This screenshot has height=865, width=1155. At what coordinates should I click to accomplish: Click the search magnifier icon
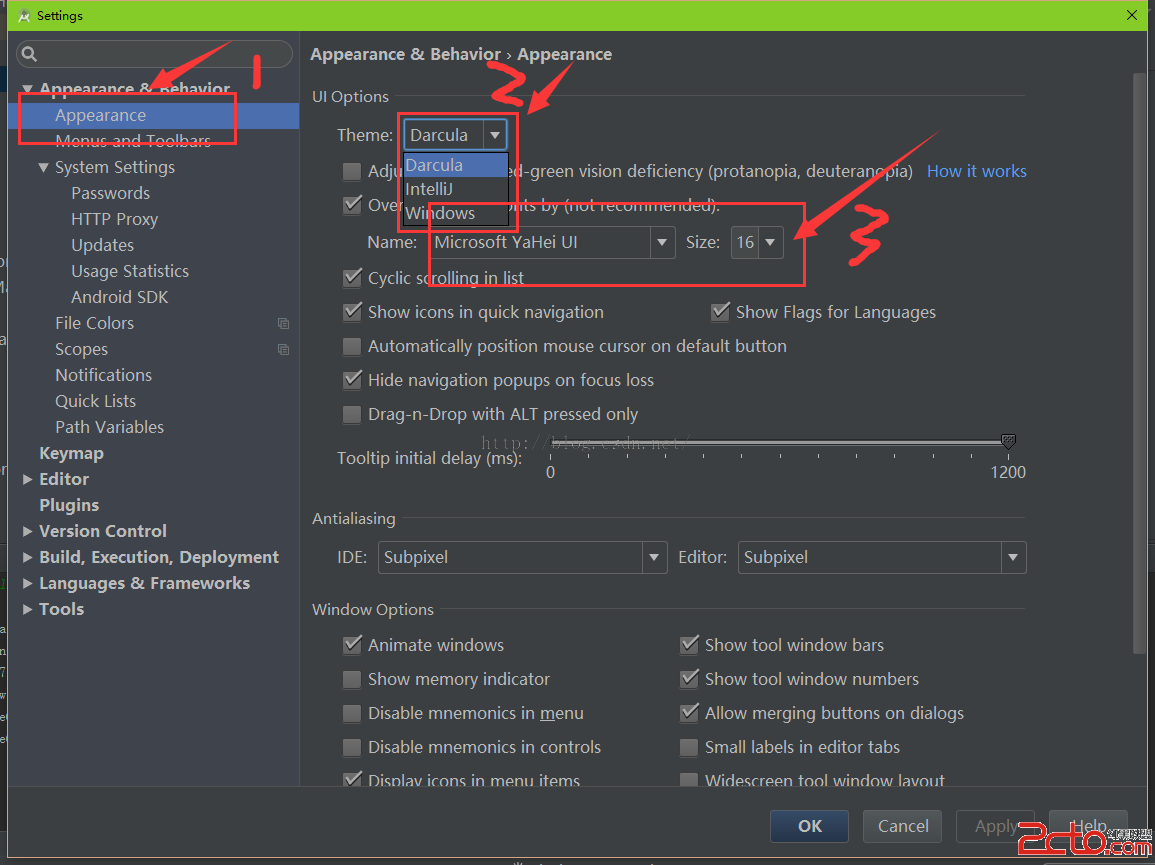click(x=29, y=54)
